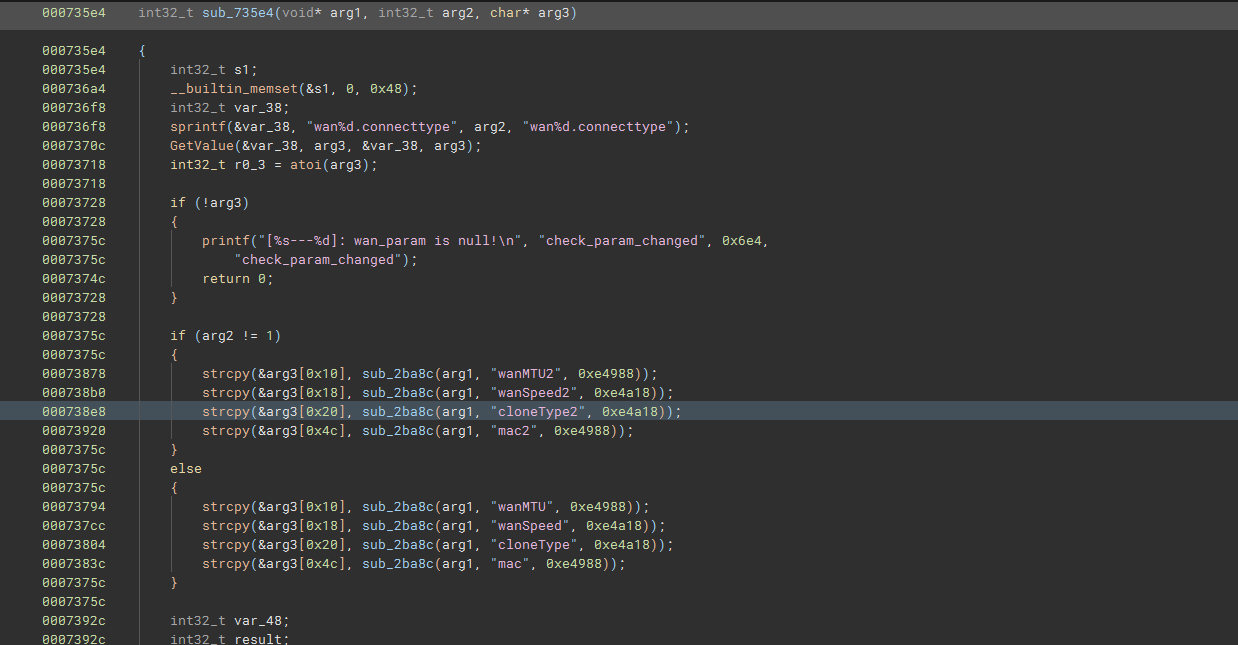Select 0xe4988 on the mac line

coord(574,563)
